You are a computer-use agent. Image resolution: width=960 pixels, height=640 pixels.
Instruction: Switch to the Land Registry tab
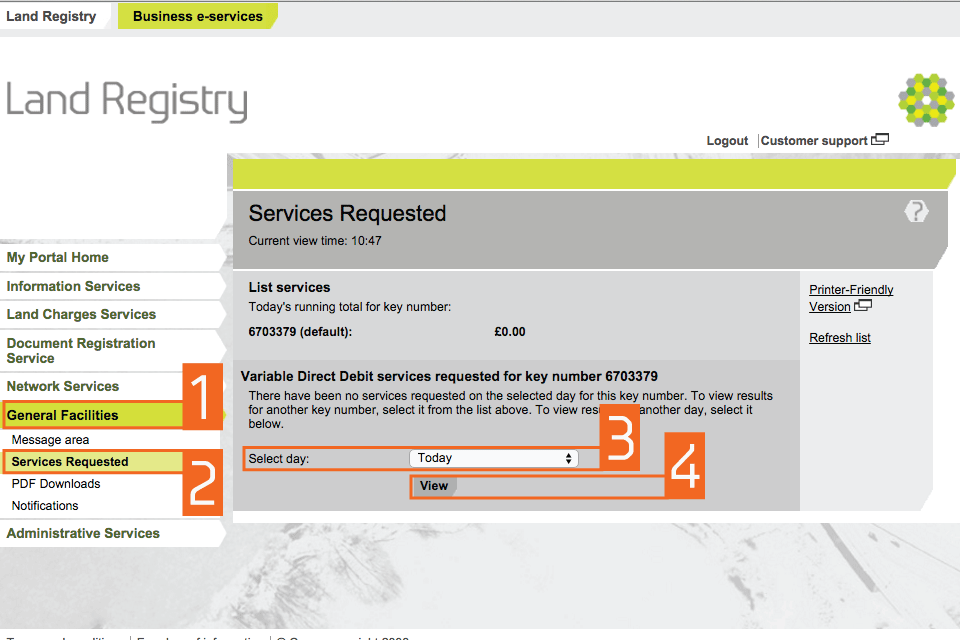[52, 16]
